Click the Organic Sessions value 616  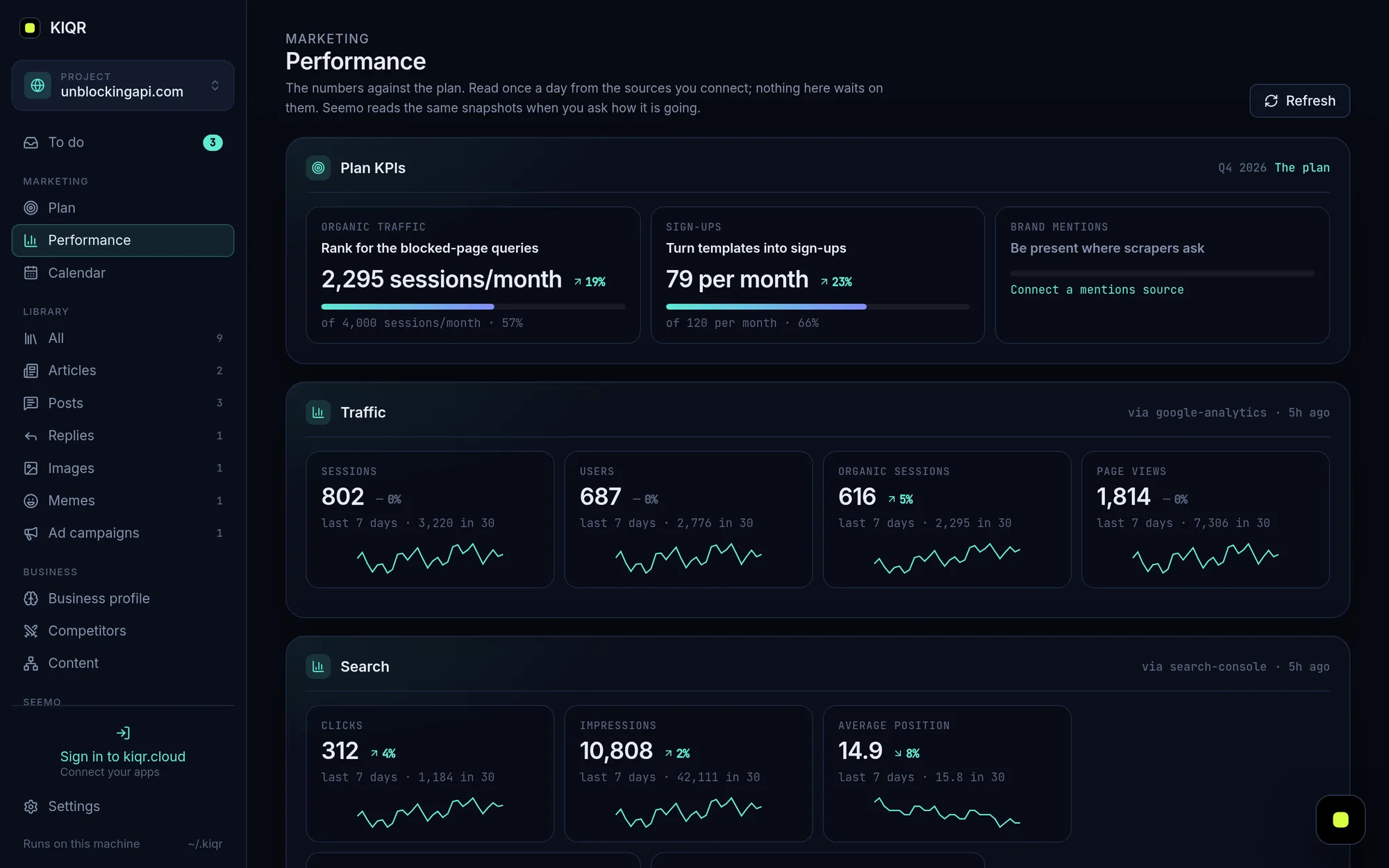(x=857, y=496)
